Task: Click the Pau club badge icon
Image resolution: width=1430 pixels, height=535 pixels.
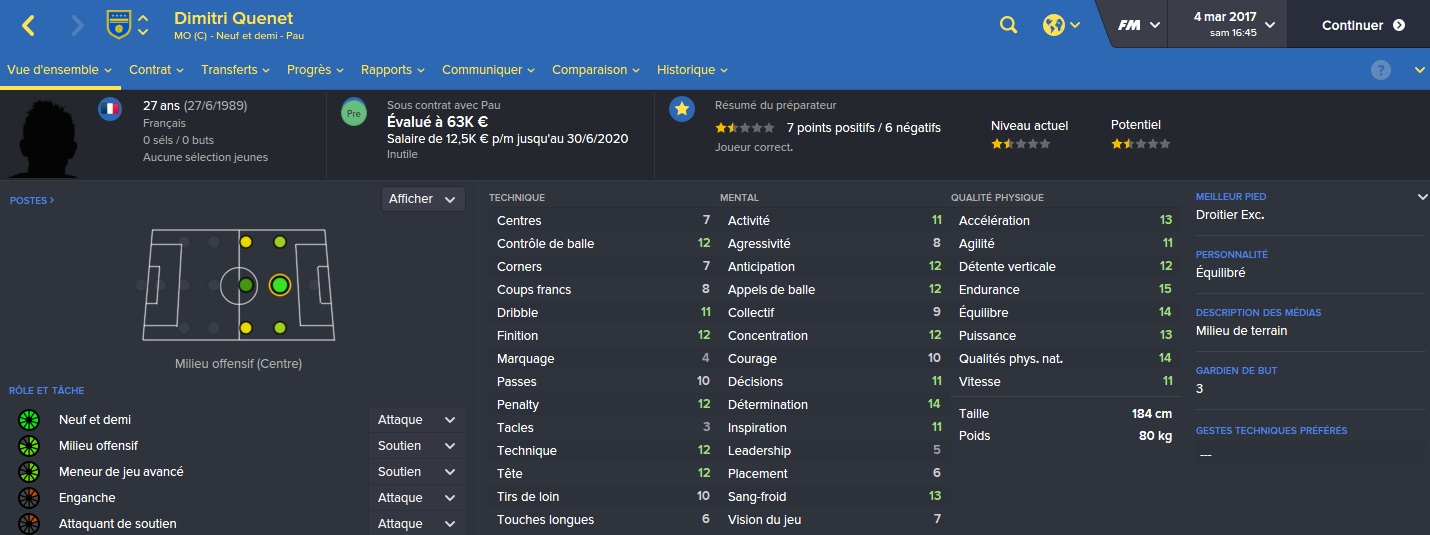Action: [119, 25]
